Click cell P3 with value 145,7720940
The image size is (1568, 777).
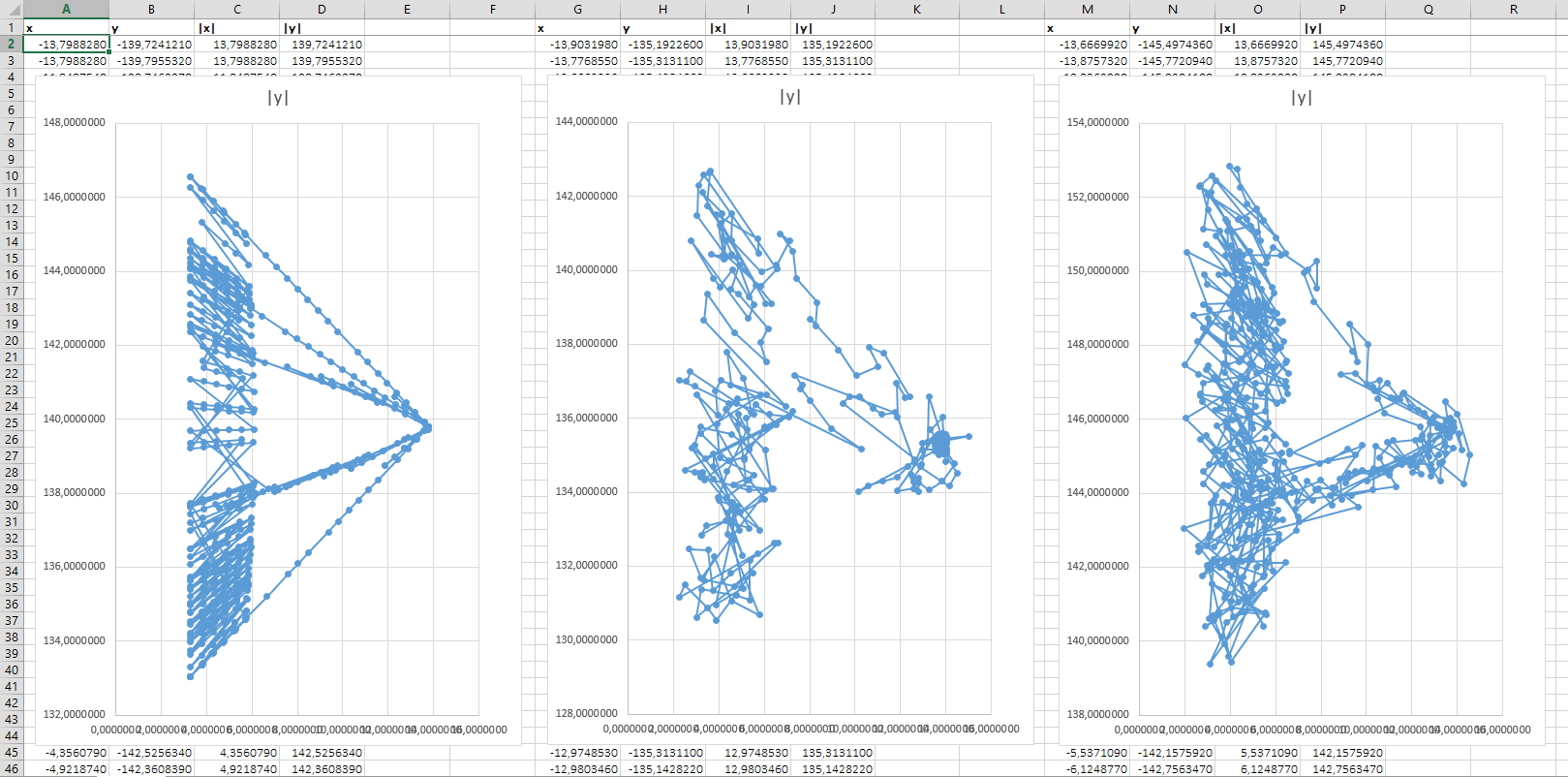[1342, 60]
